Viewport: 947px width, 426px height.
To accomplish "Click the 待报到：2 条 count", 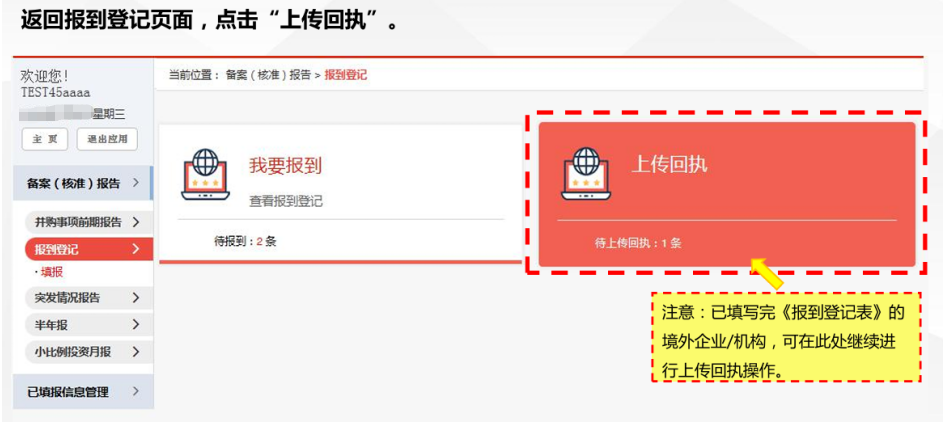I will point(245,242).
